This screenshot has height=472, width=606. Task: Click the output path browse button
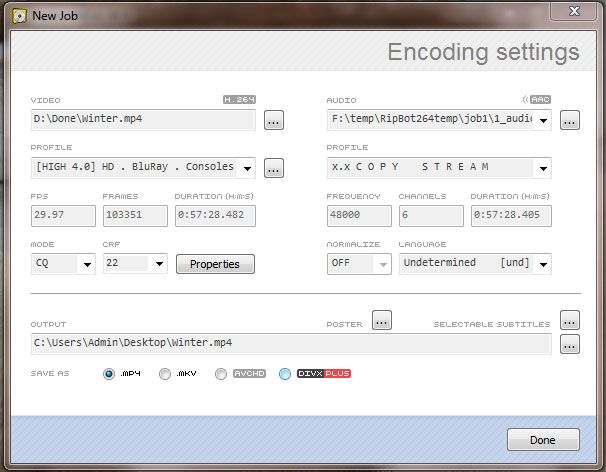pyautogui.click(x=570, y=344)
